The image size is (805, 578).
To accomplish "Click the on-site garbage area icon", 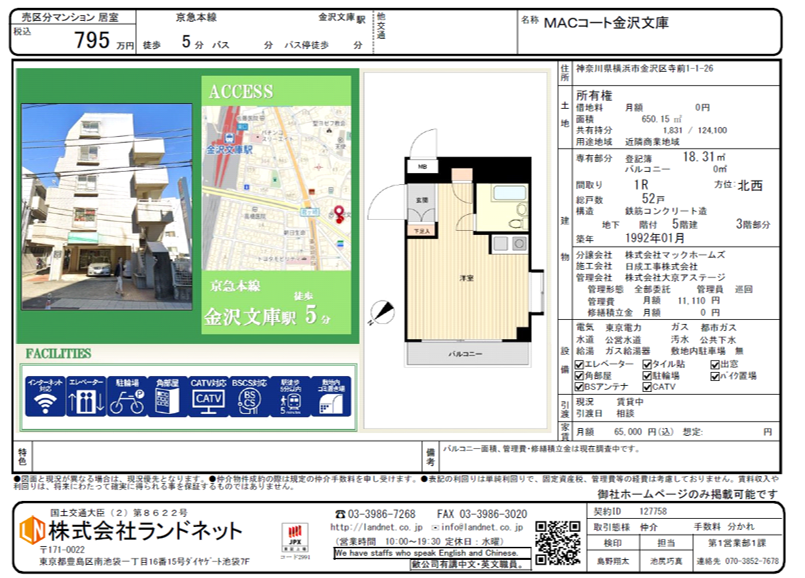I will pos(331,396).
